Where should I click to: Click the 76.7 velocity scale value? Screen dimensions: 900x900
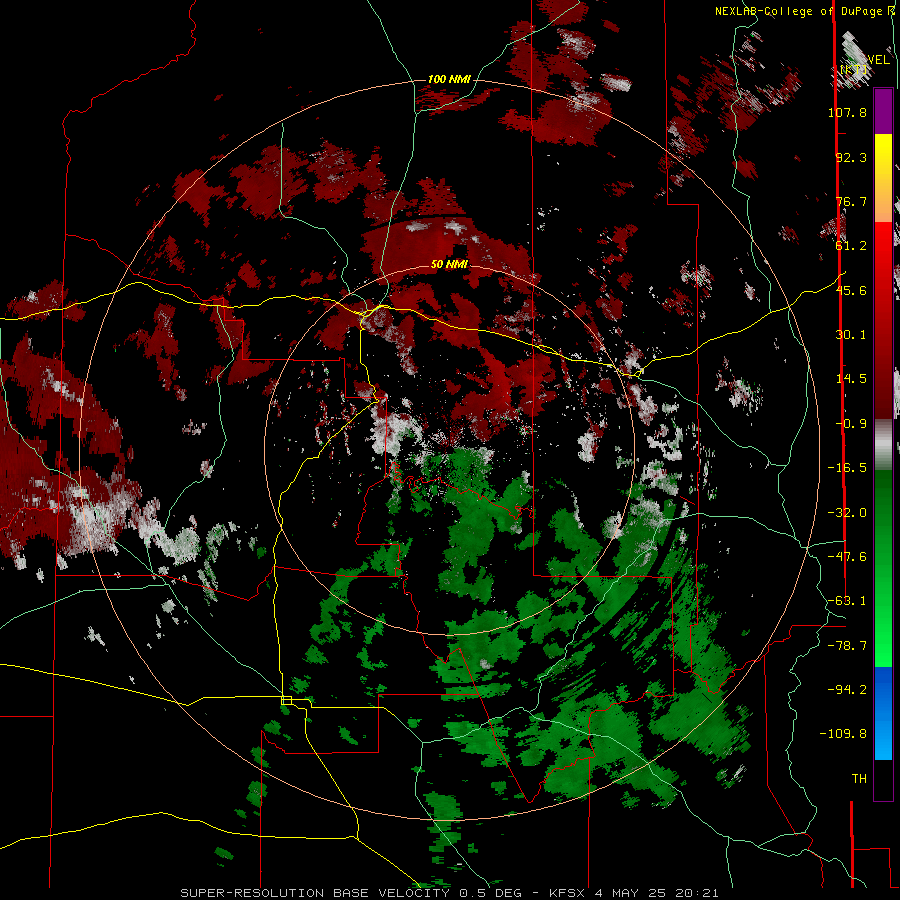click(x=851, y=201)
